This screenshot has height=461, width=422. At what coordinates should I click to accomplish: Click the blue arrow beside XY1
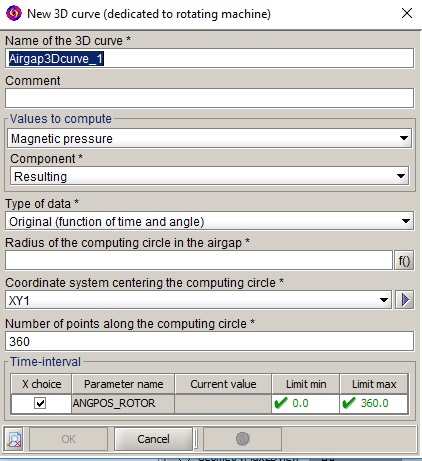(x=405, y=300)
